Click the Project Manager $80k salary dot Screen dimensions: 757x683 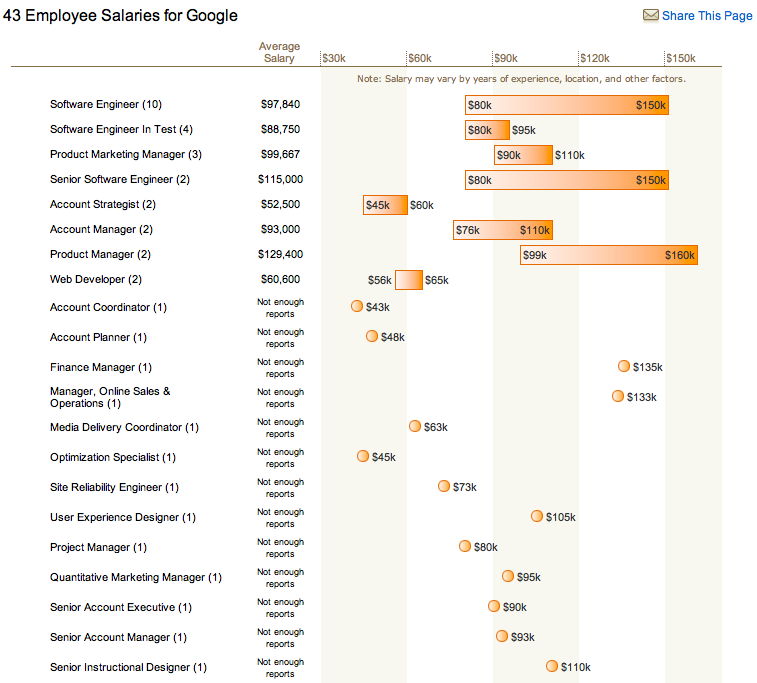[465, 546]
